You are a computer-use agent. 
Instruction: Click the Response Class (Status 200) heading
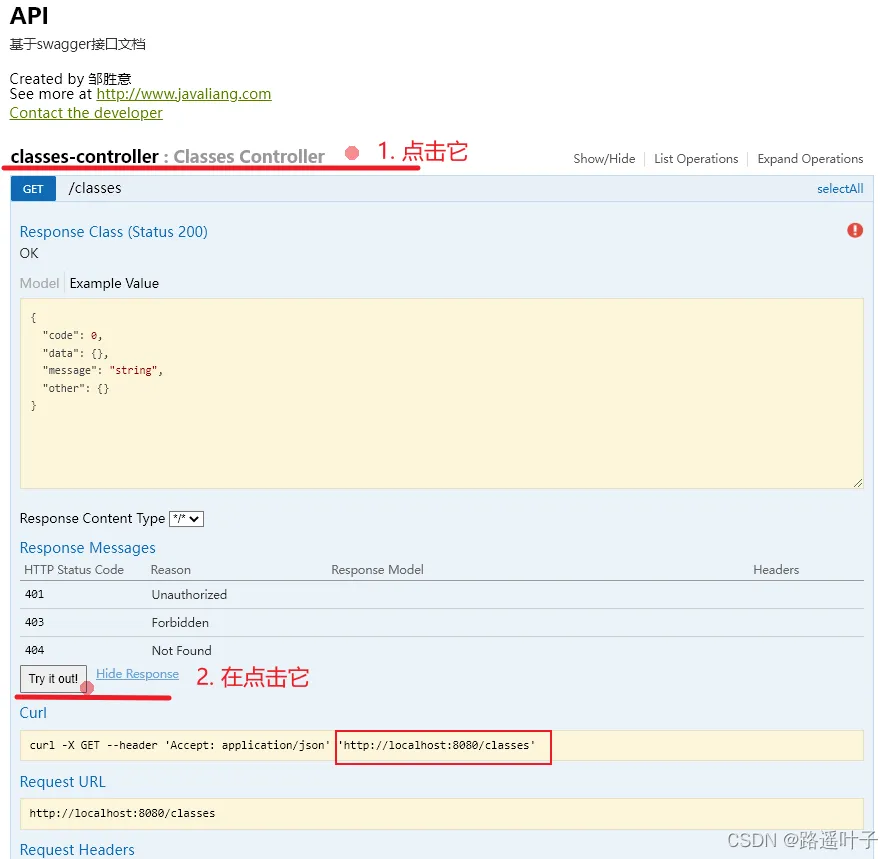click(x=113, y=232)
